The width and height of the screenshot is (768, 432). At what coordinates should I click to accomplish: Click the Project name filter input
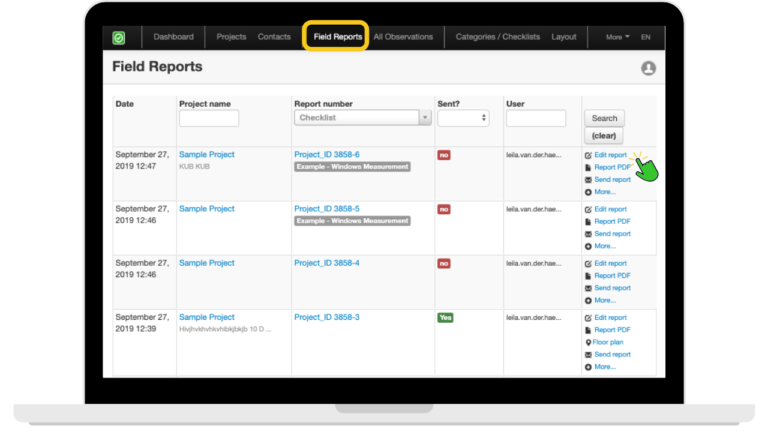click(x=209, y=118)
